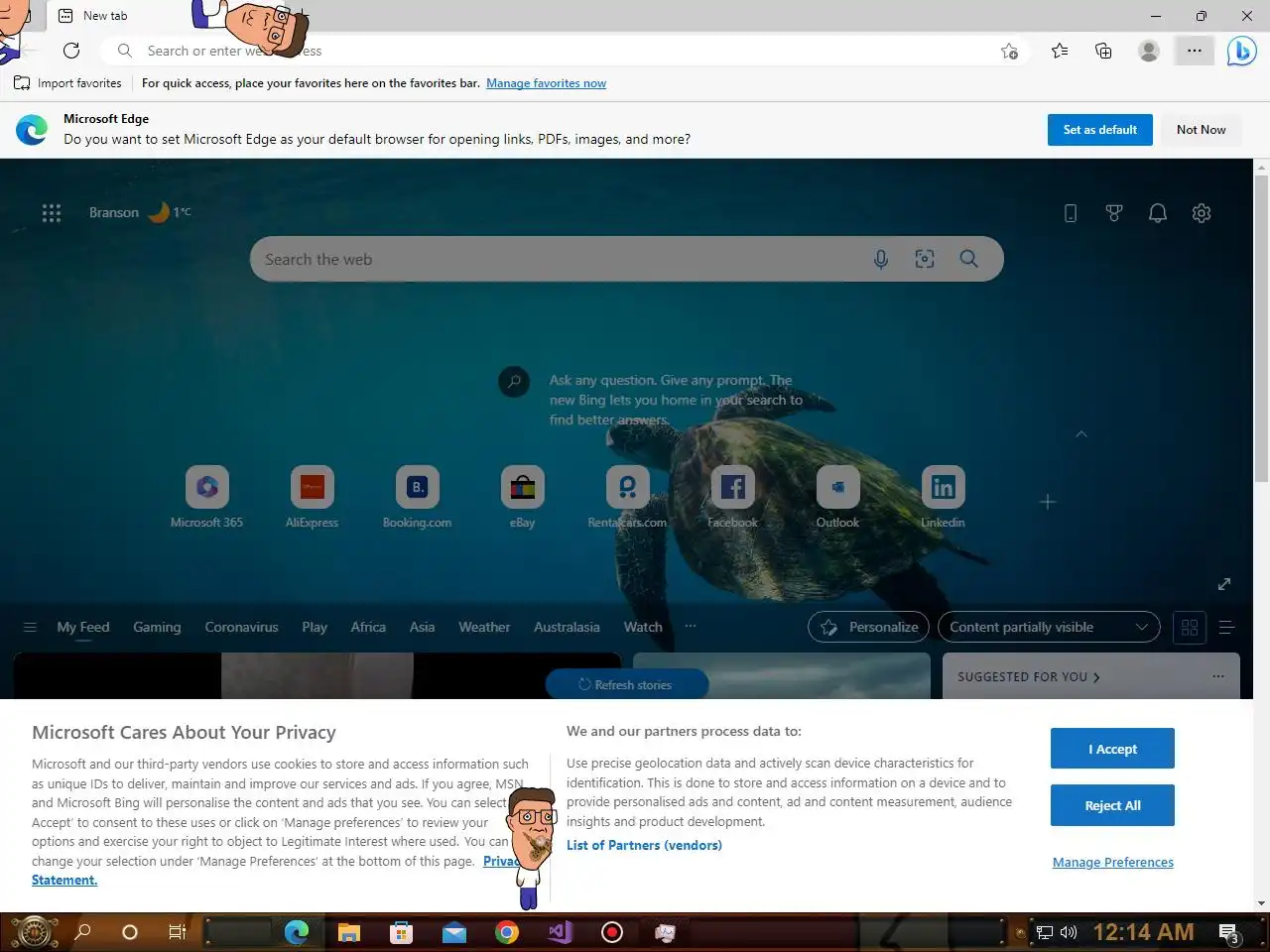This screenshot has width=1270, height=952.
Task: Open Chrome from the taskbar
Action: 507,932
